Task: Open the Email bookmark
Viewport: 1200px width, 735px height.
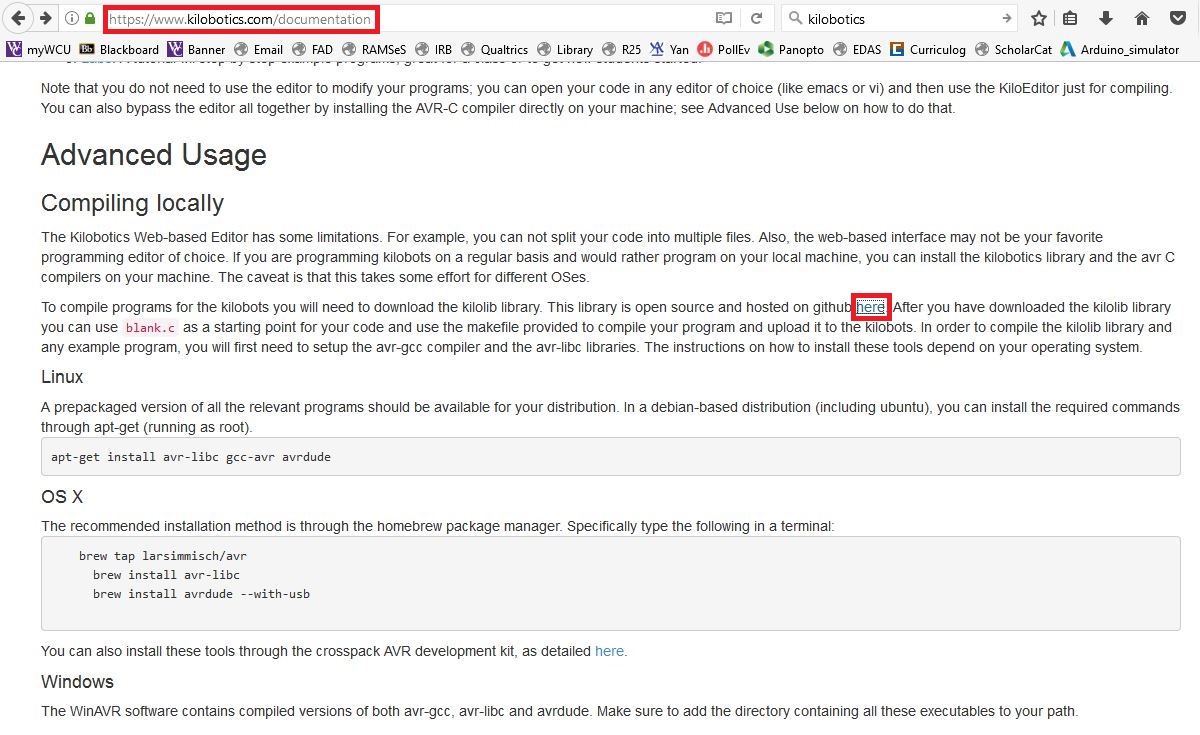Action: (259, 49)
